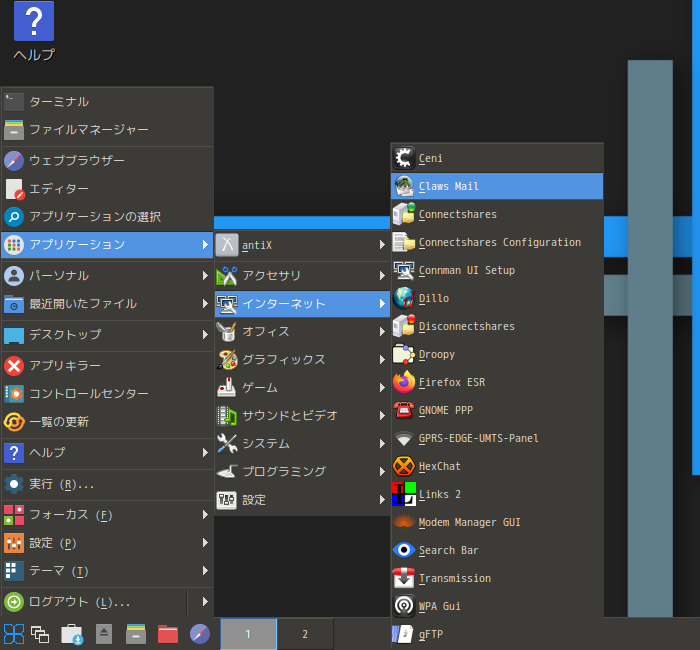This screenshot has height=650, width=700.
Task: Expand the アクセサリ submenu arrow
Action: point(382,276)
